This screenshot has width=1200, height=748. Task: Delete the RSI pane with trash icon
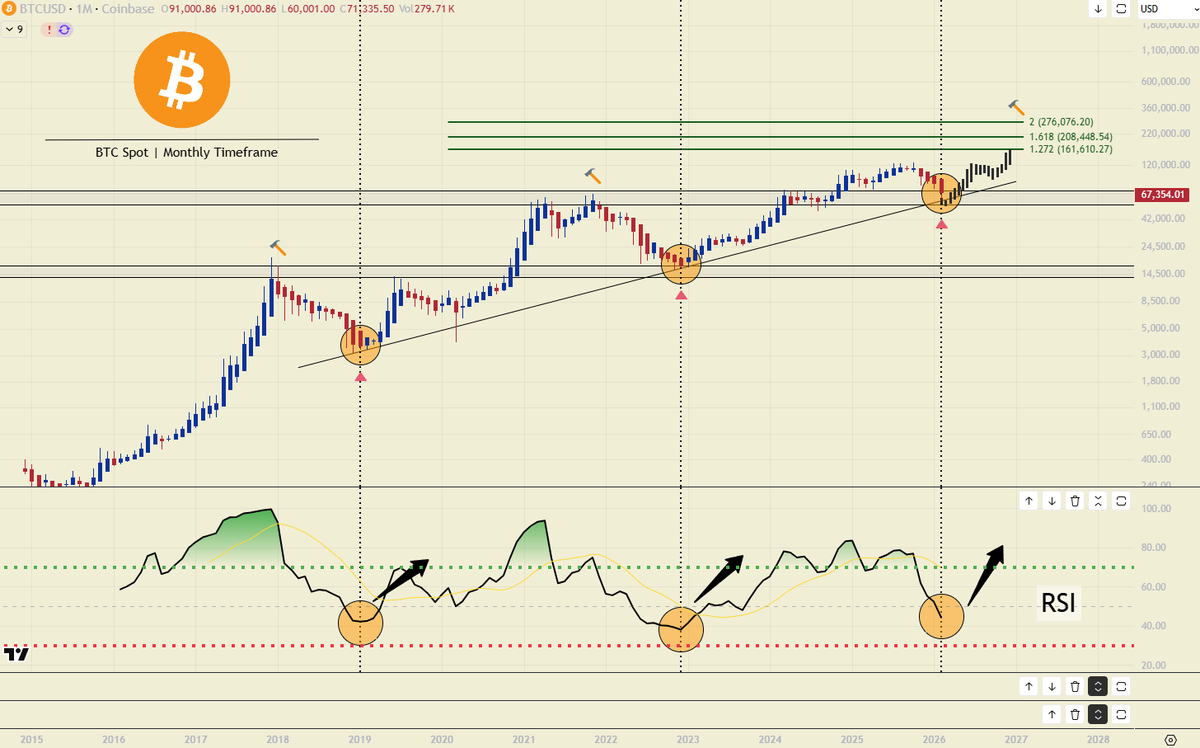pos(1074,501)
